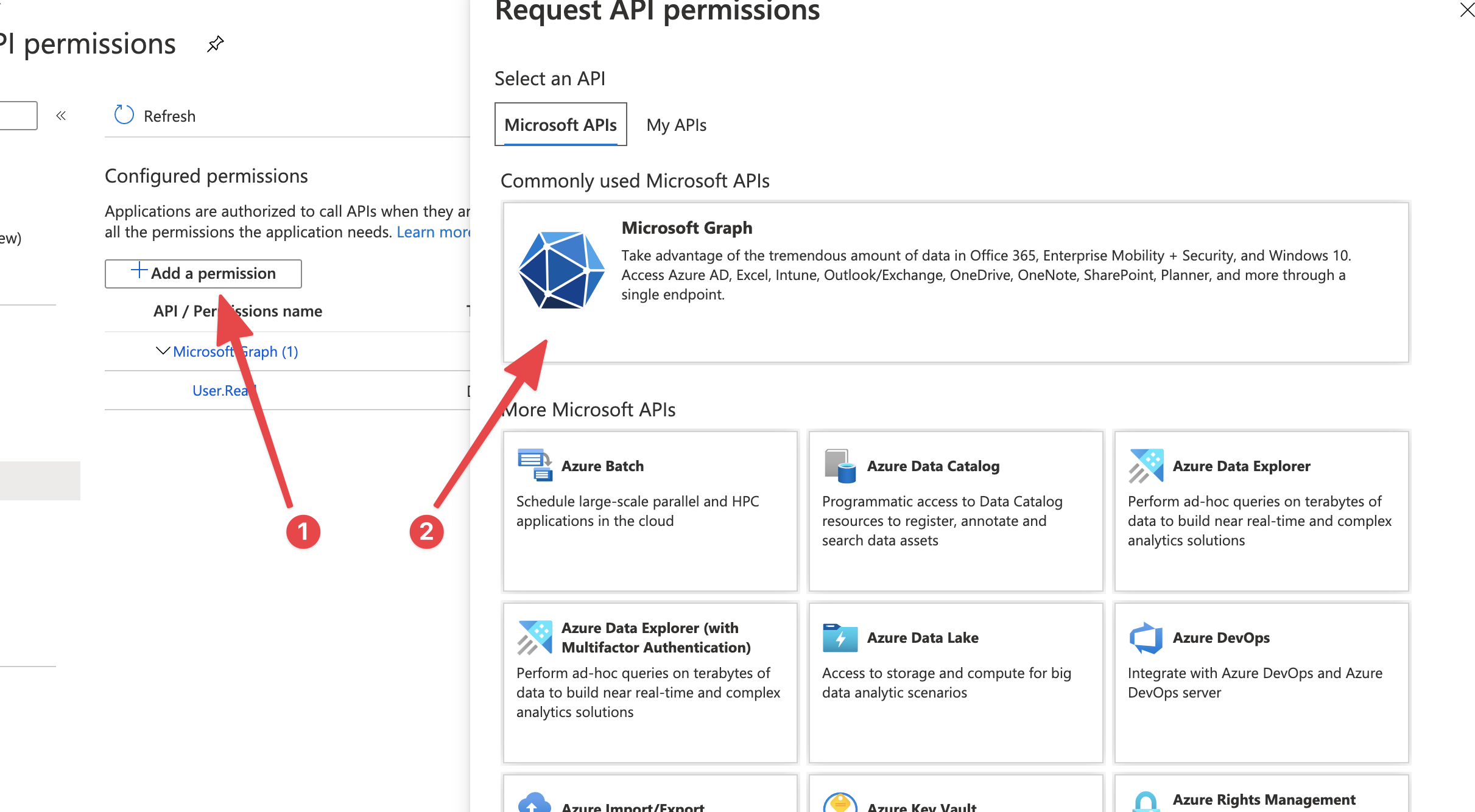
Task: Click 'Integrate with Azure DevOps' description
Action: coord(1255,682)
